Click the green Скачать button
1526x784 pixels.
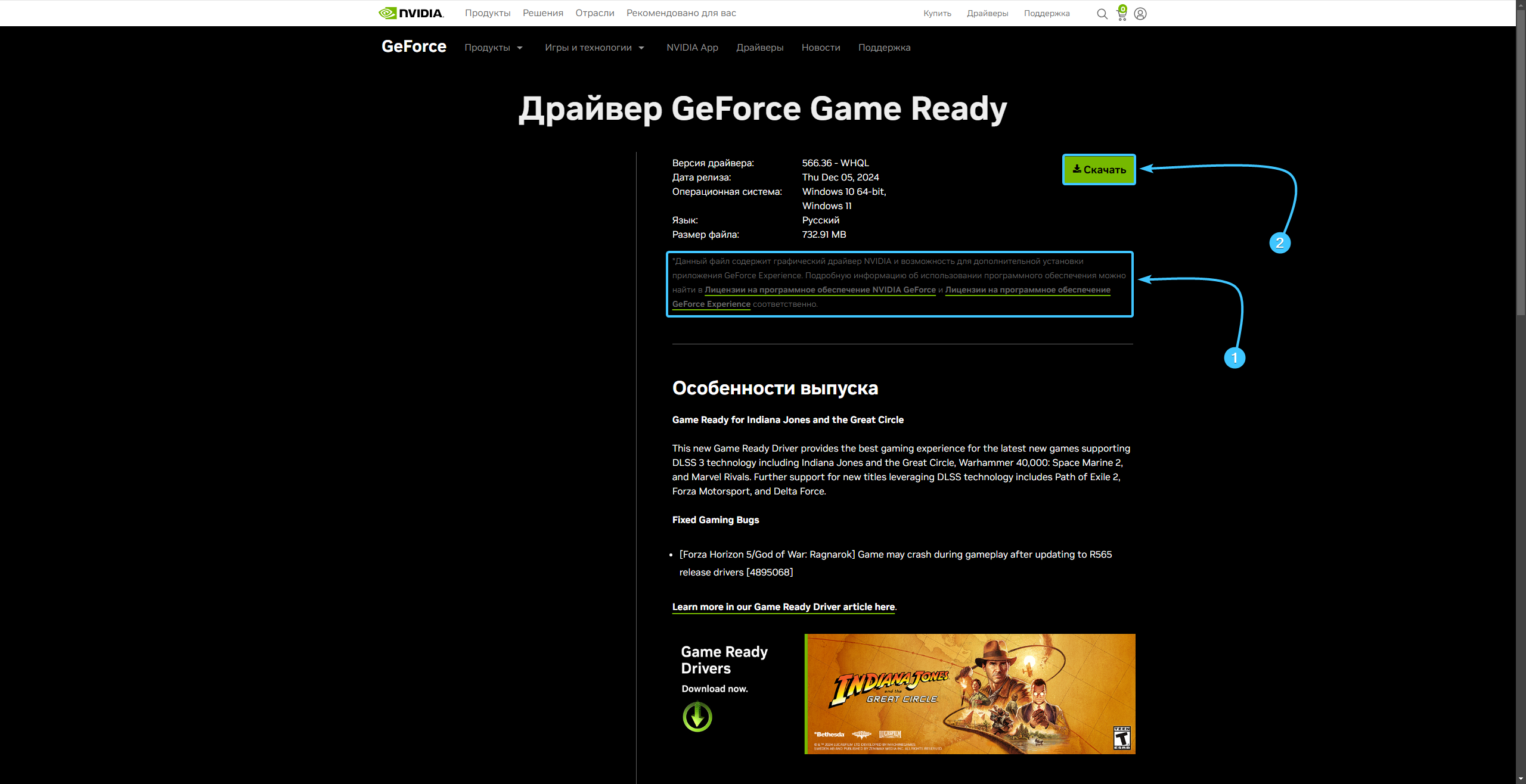point(1099,170)
